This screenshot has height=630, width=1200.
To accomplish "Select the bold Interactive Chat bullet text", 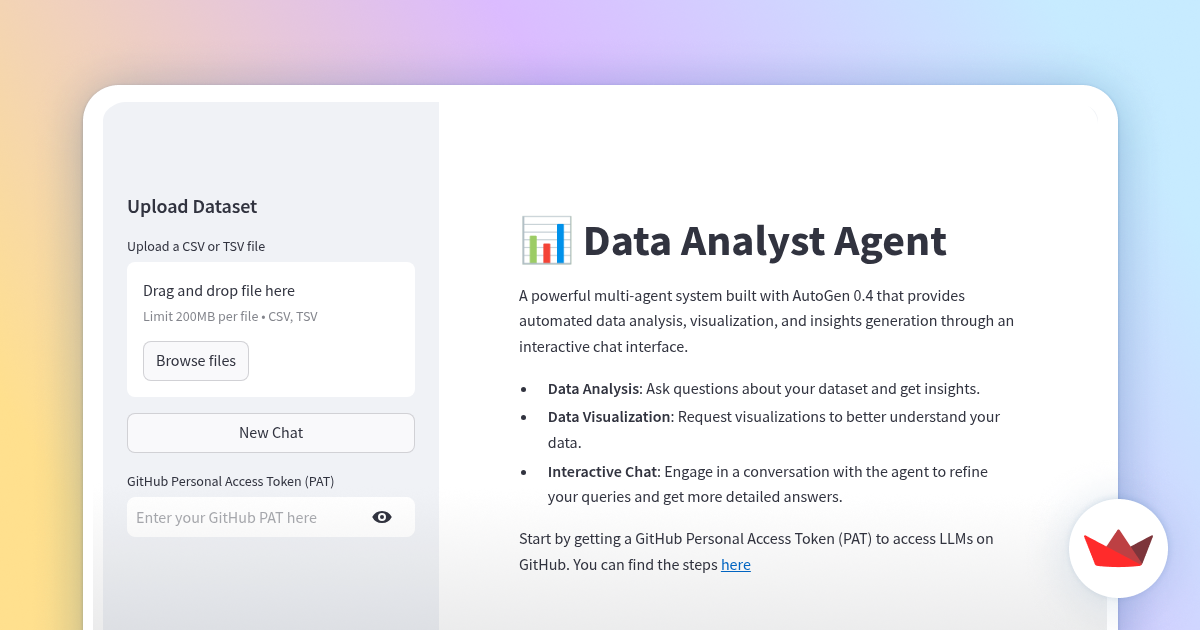I will [602, 471].
